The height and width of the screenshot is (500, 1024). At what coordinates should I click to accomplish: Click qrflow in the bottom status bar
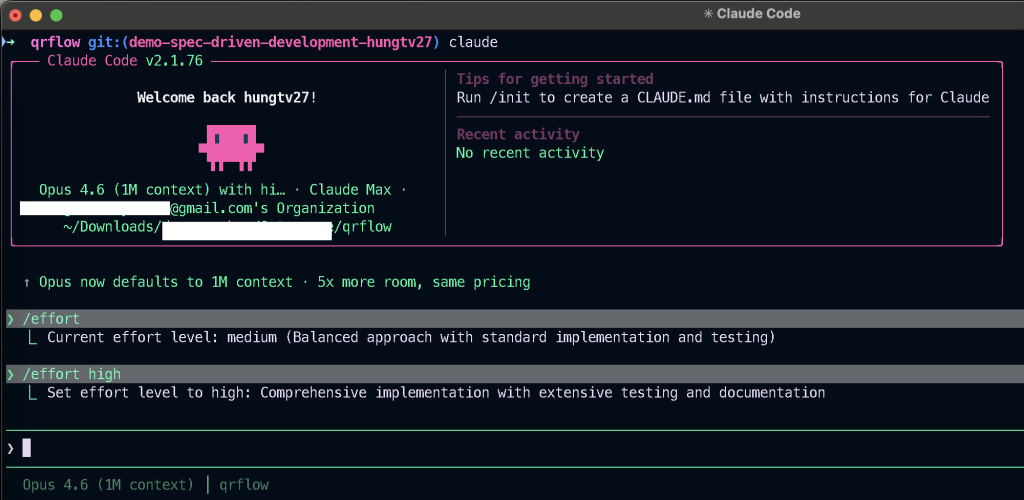(x=244, y=484)
